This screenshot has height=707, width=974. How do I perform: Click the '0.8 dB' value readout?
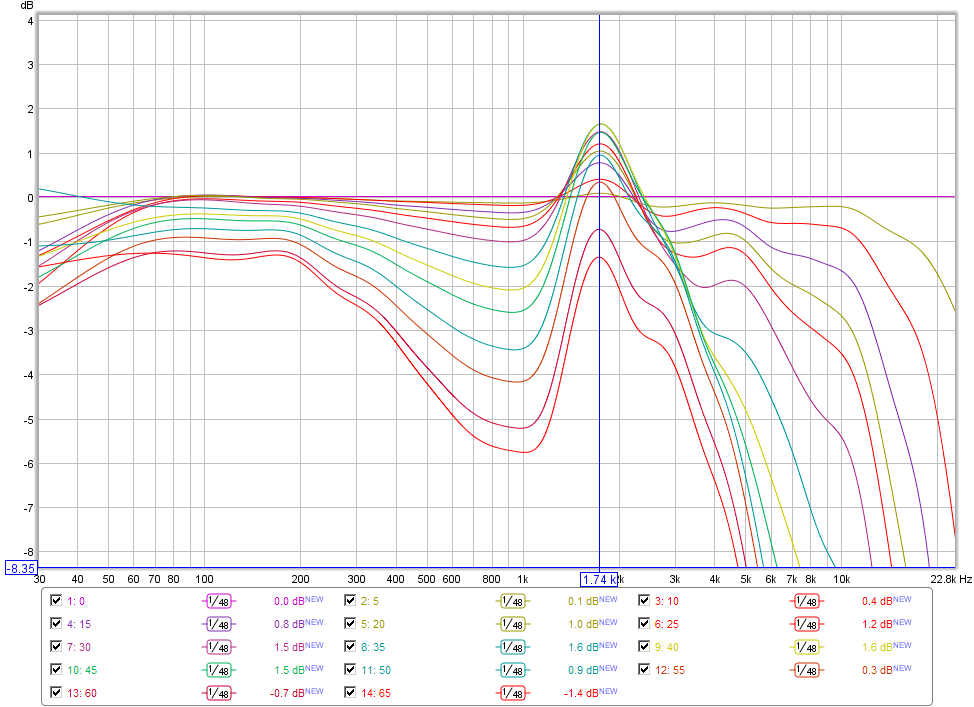(x=289, y=624)
